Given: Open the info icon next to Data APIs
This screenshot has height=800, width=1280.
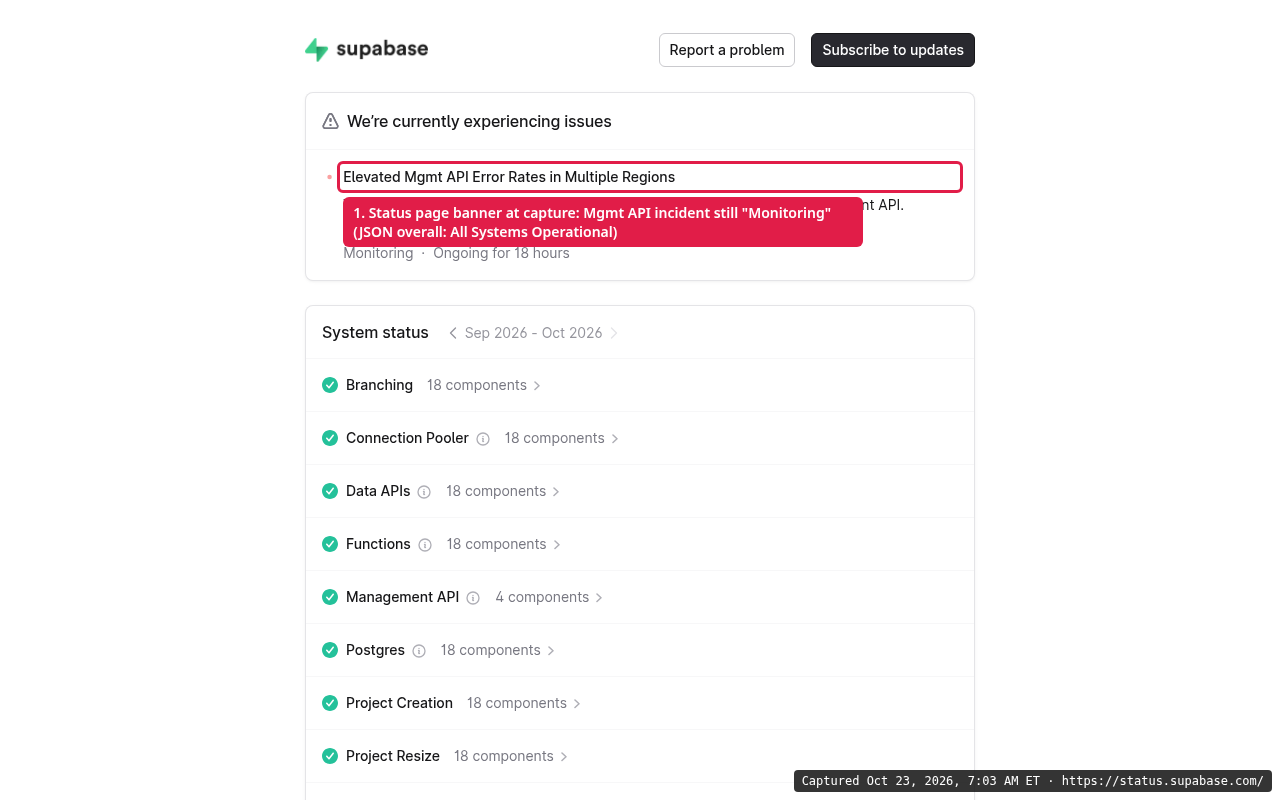Looking at the screenshot, I should [424, 492].
